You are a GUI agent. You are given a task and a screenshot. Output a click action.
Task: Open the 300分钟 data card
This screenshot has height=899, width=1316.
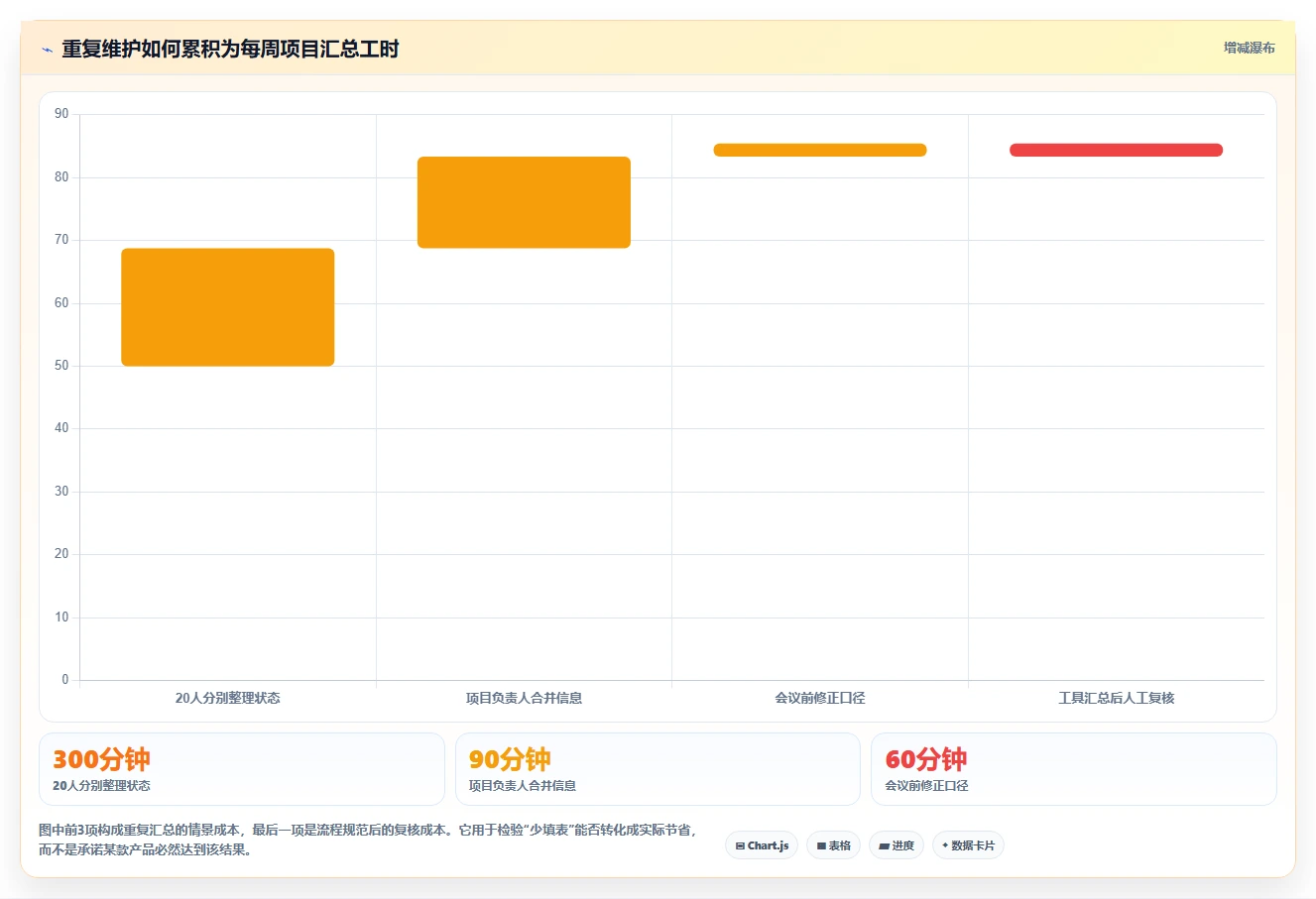242,769
